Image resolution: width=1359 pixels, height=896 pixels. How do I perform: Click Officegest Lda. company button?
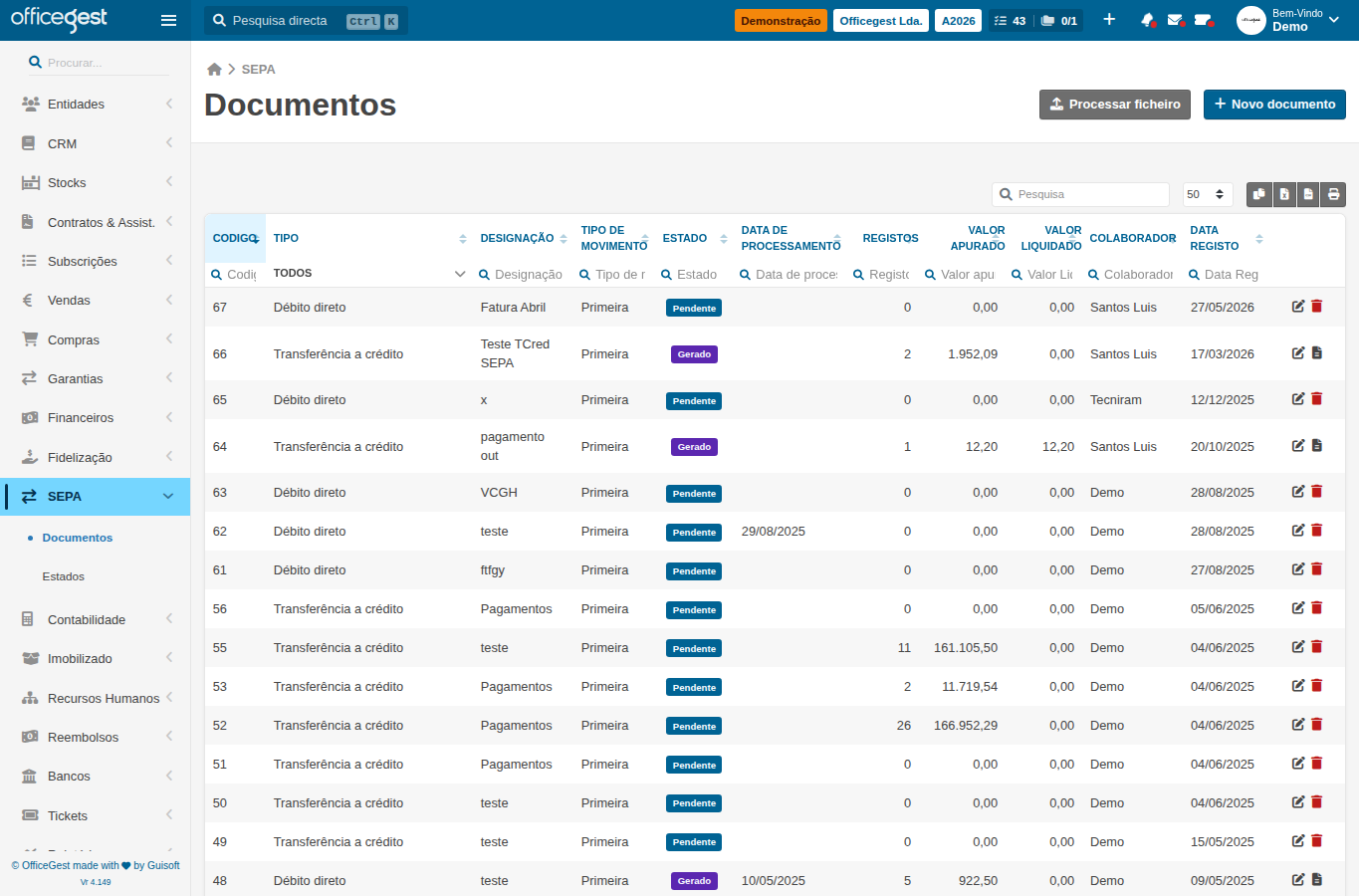881,20
